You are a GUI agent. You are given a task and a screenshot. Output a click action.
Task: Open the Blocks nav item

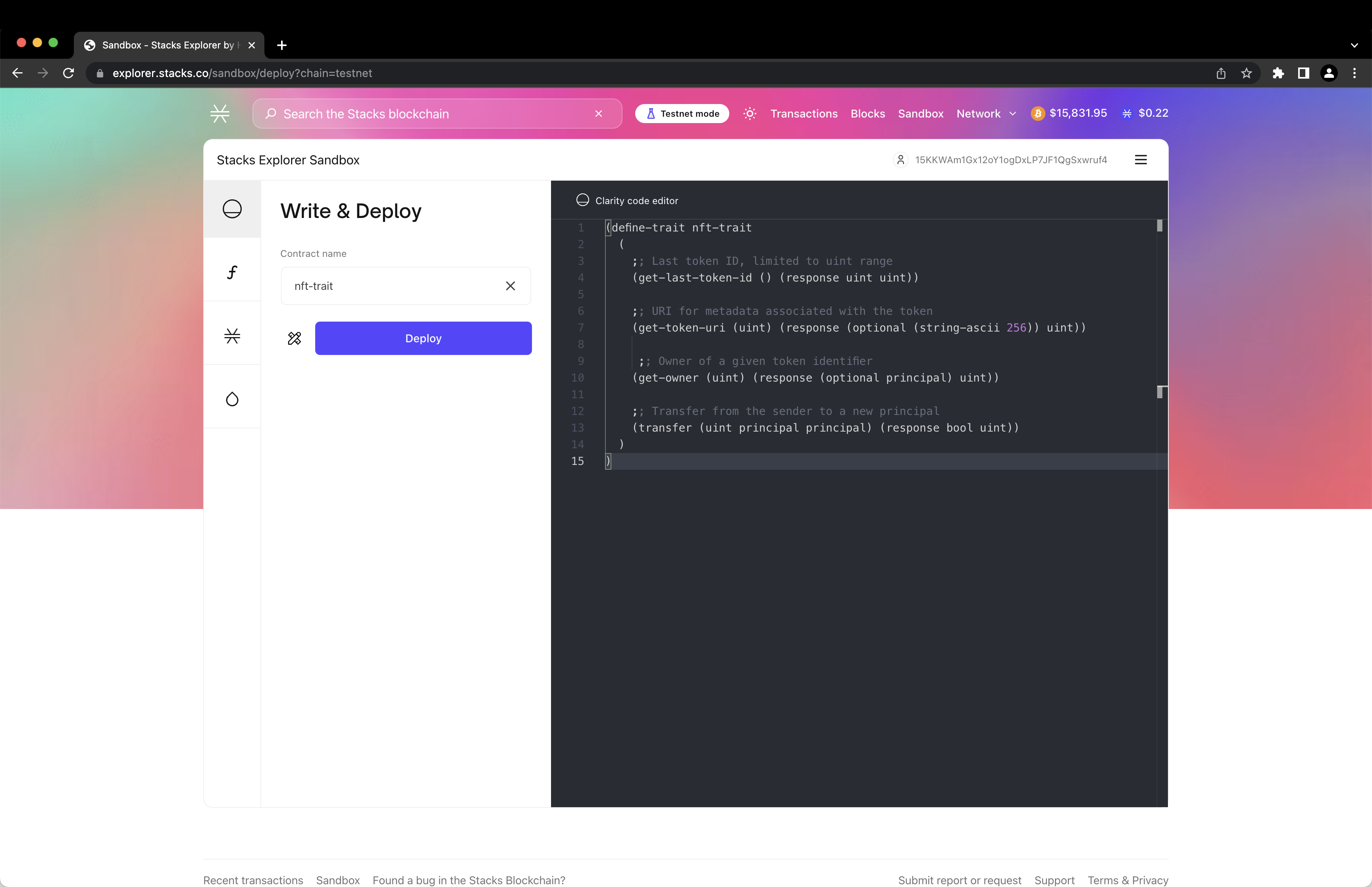868,114
